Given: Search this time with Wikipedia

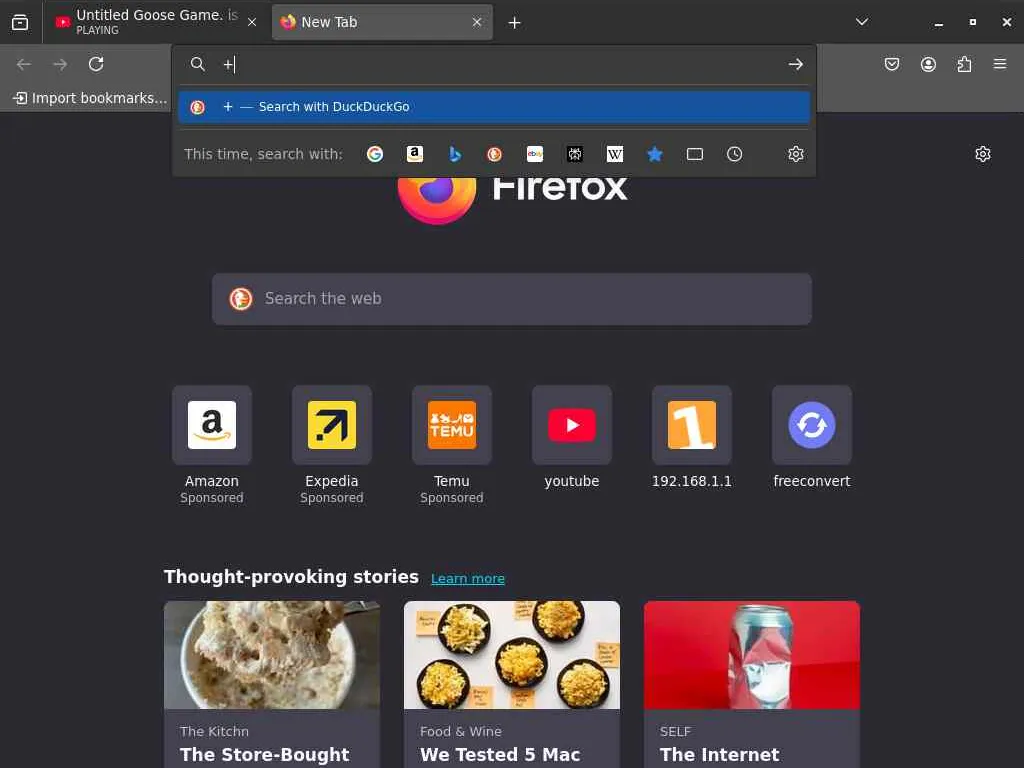Looking at the screenshot, I should [615, 154].
